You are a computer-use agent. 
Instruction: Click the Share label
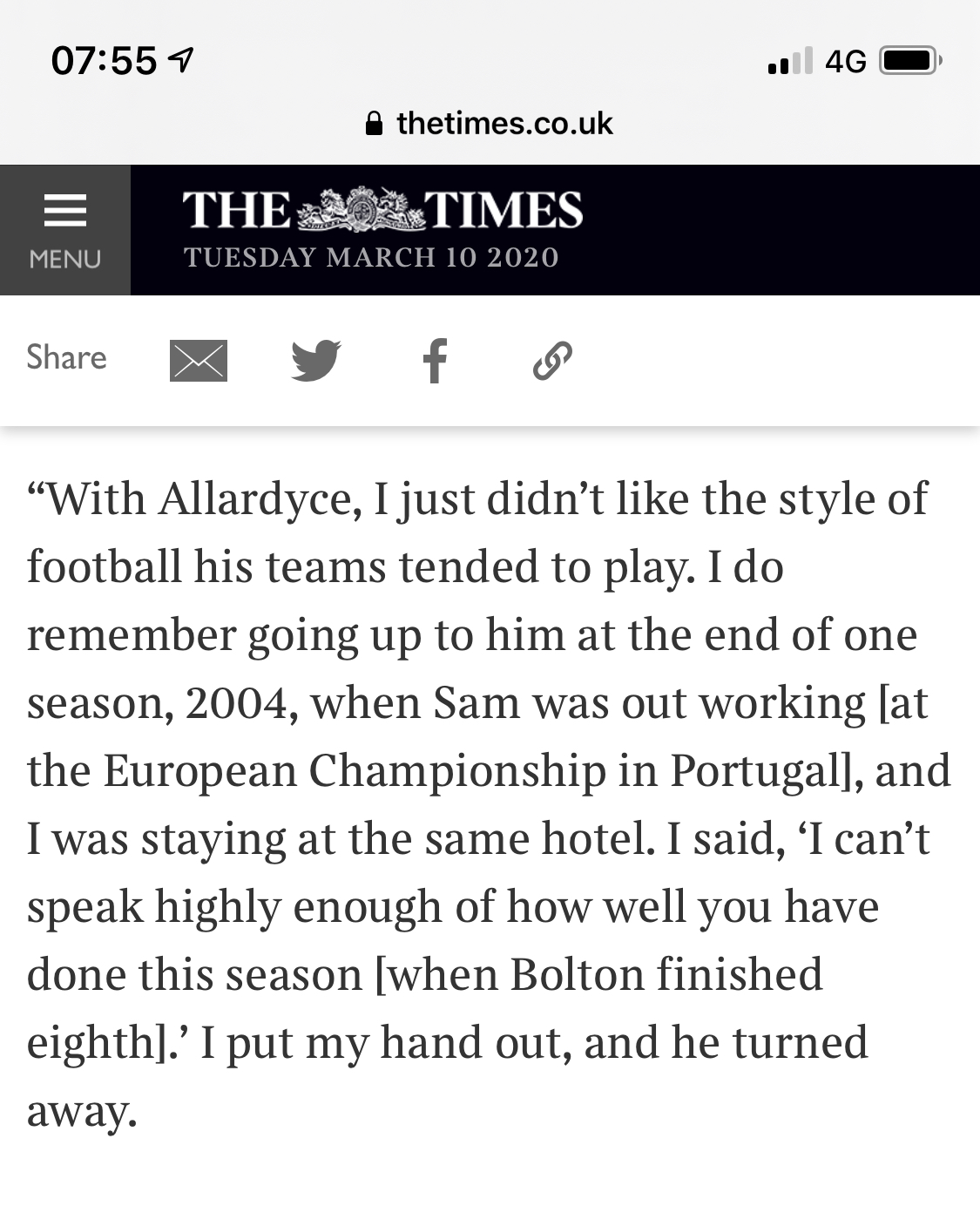(x=66, y=357)
